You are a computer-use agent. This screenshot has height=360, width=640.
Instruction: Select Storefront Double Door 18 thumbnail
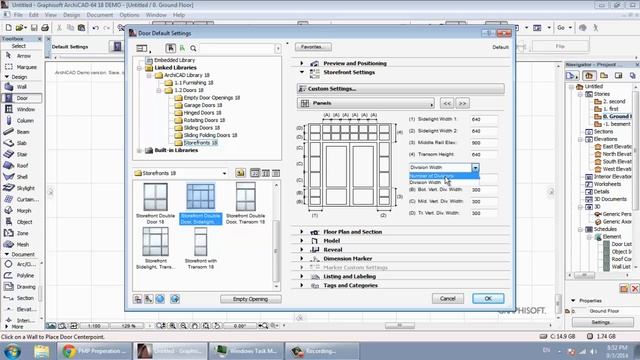coord(156,203)
